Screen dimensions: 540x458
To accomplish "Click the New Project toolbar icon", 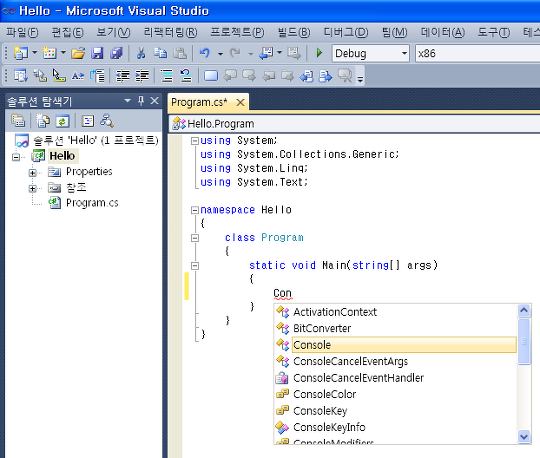I will point(20,53).
